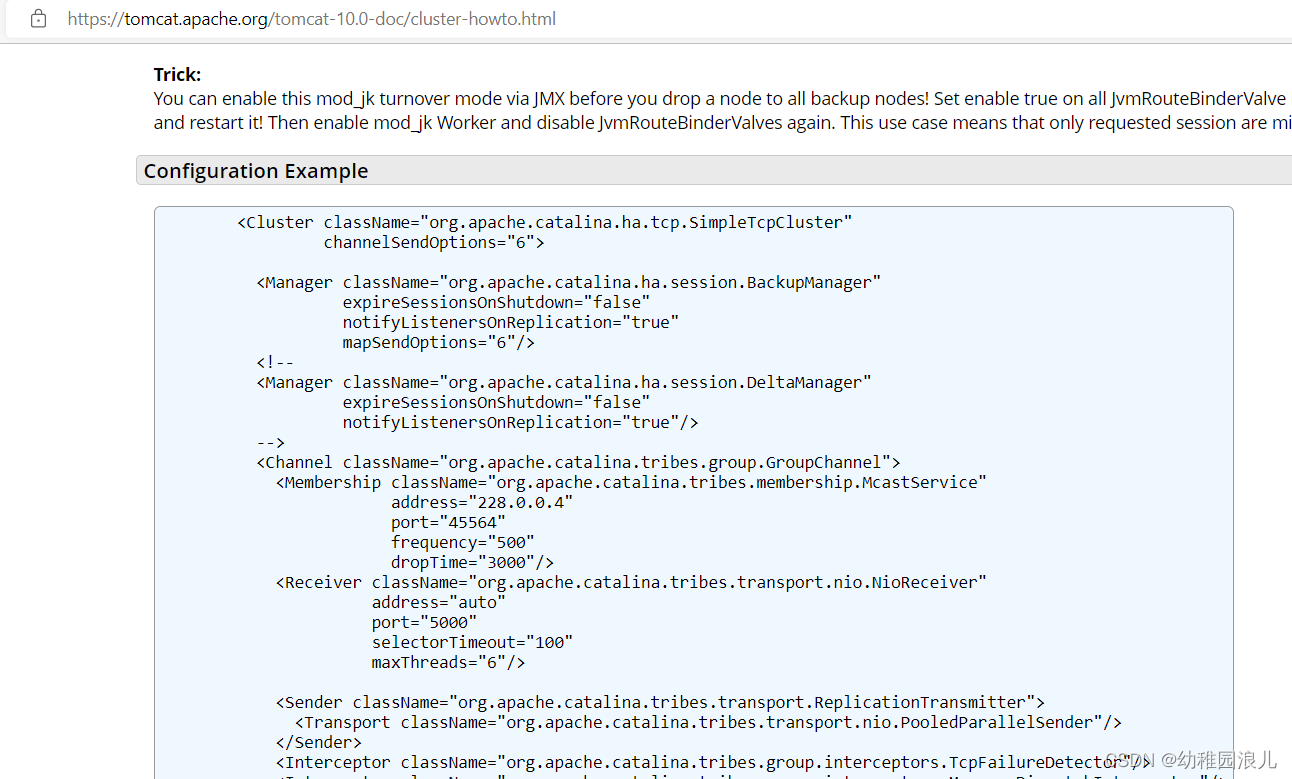This screenshot has width=1292, height=779.
Task: Click the dropTime="3000" line
Action: pyautogui.click(x=473, y=562)
